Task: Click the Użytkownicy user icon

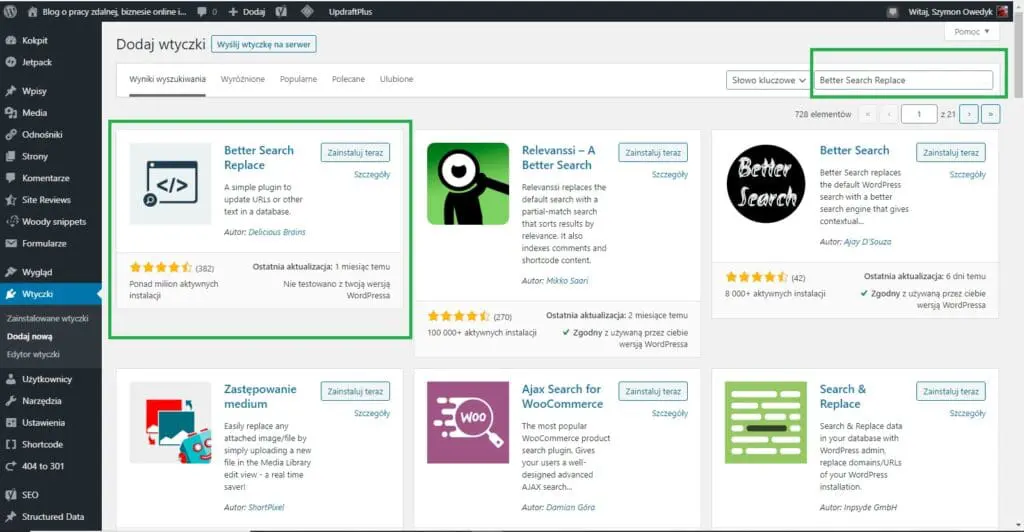Action: tap(10, 379)
